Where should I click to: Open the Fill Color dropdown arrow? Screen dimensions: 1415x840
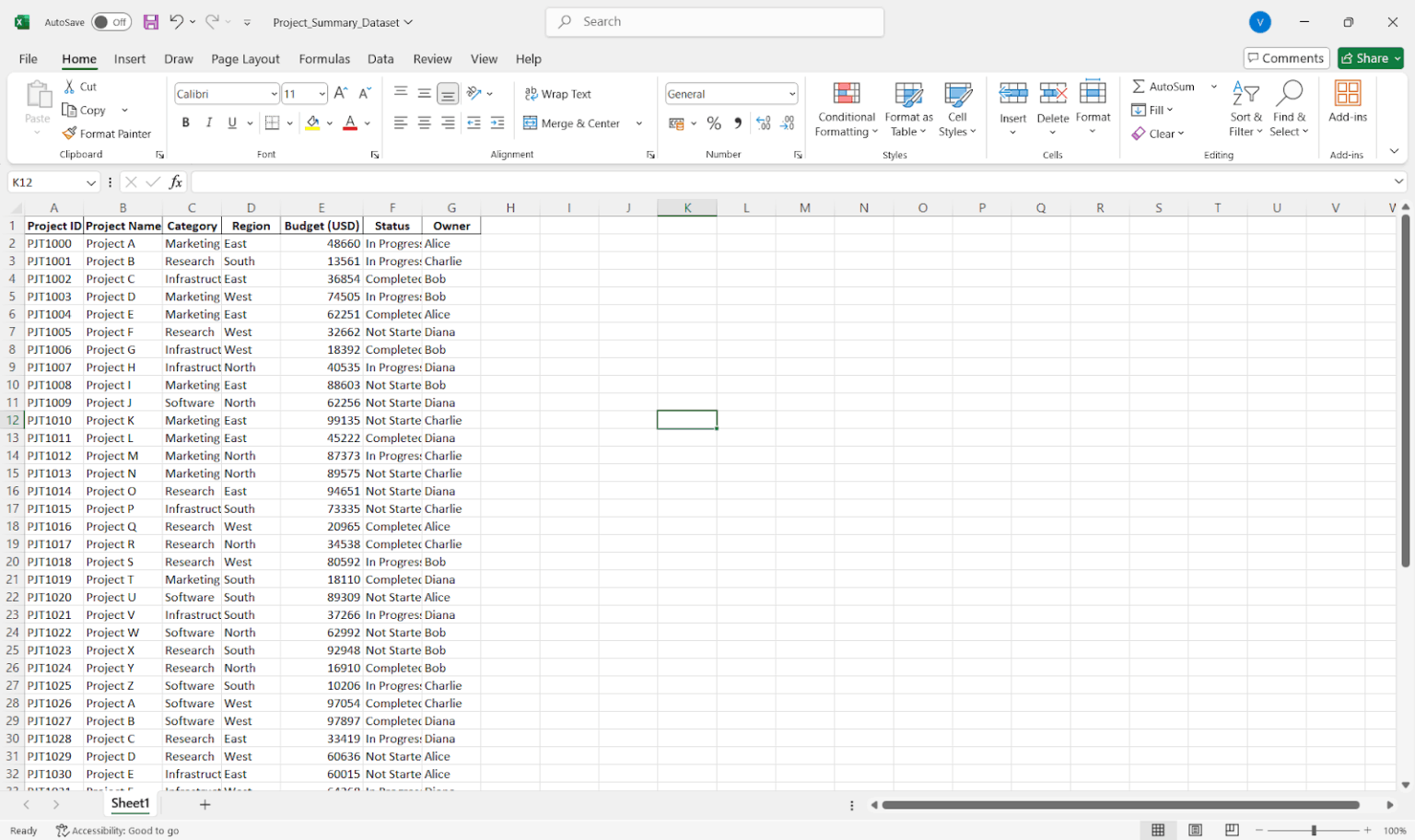click(329, 122)
